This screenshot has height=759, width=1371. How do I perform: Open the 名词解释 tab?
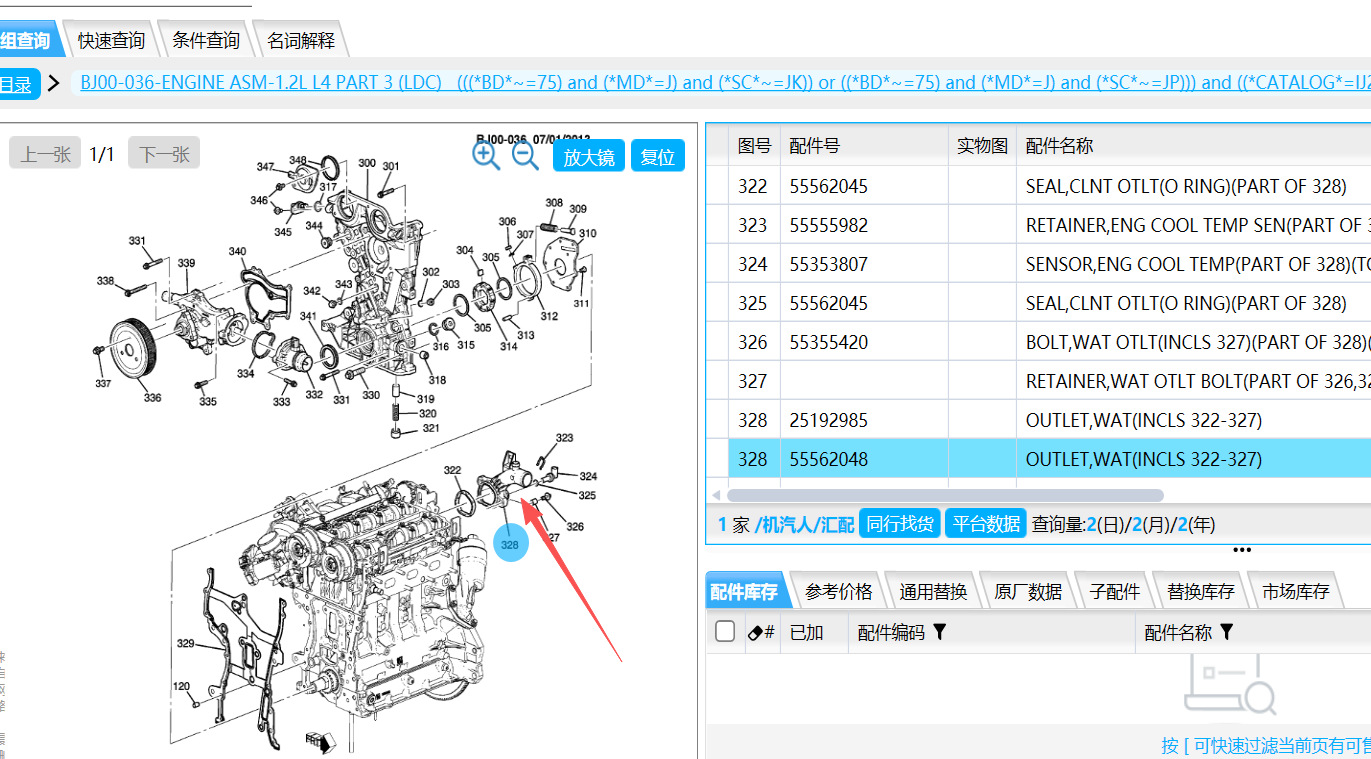pyautogui.click(x=300, y=41)
